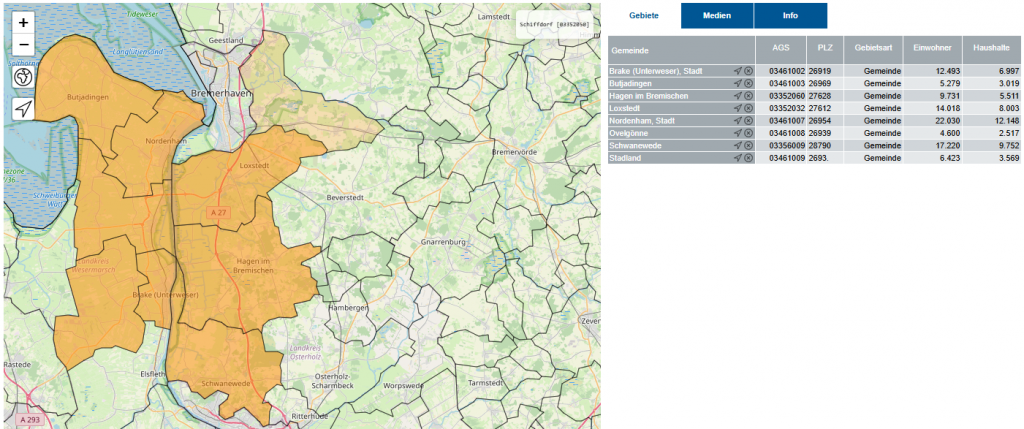This screenshot has width=1024, height=429.
Task: Navigate to Loxstedt via arrow icon
Action: pos(738,108)
